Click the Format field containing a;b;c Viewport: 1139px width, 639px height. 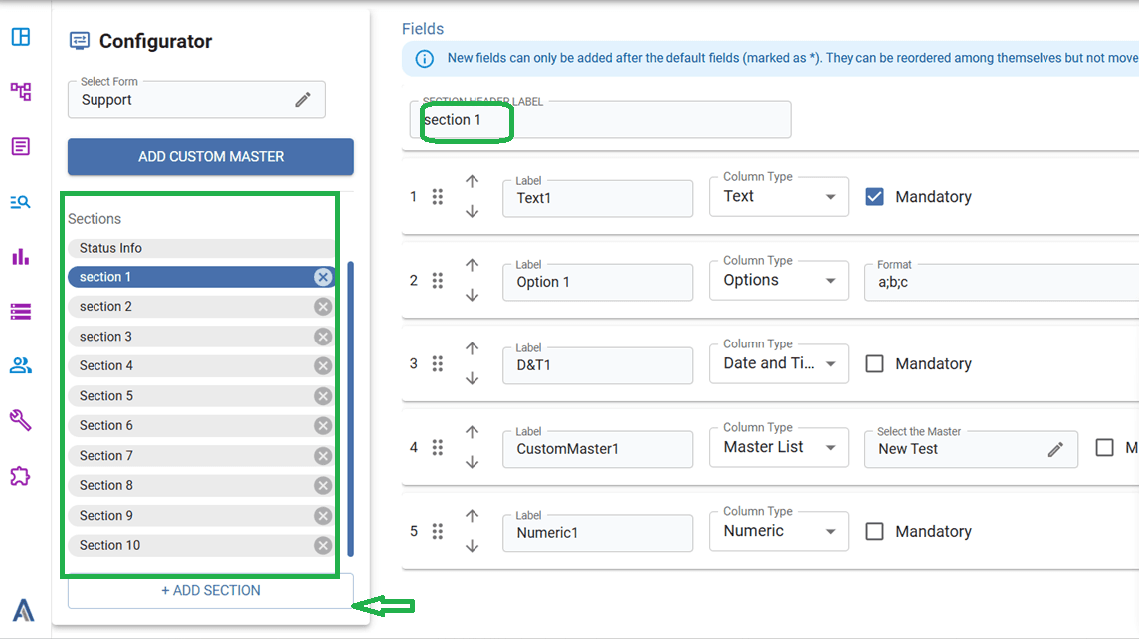tap(1002, 282)
